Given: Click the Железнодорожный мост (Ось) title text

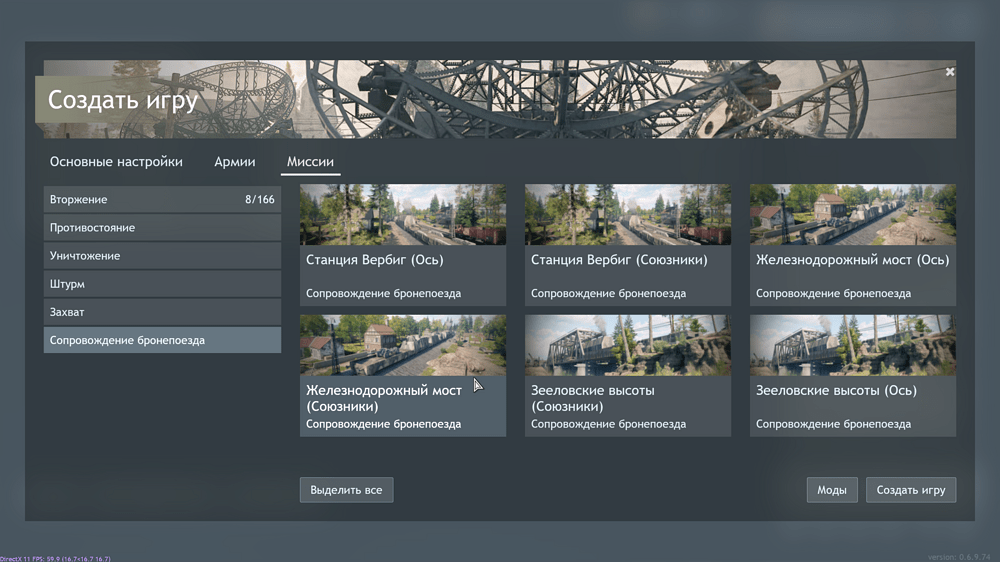Looking at the screenshot, I should point(853,260).
